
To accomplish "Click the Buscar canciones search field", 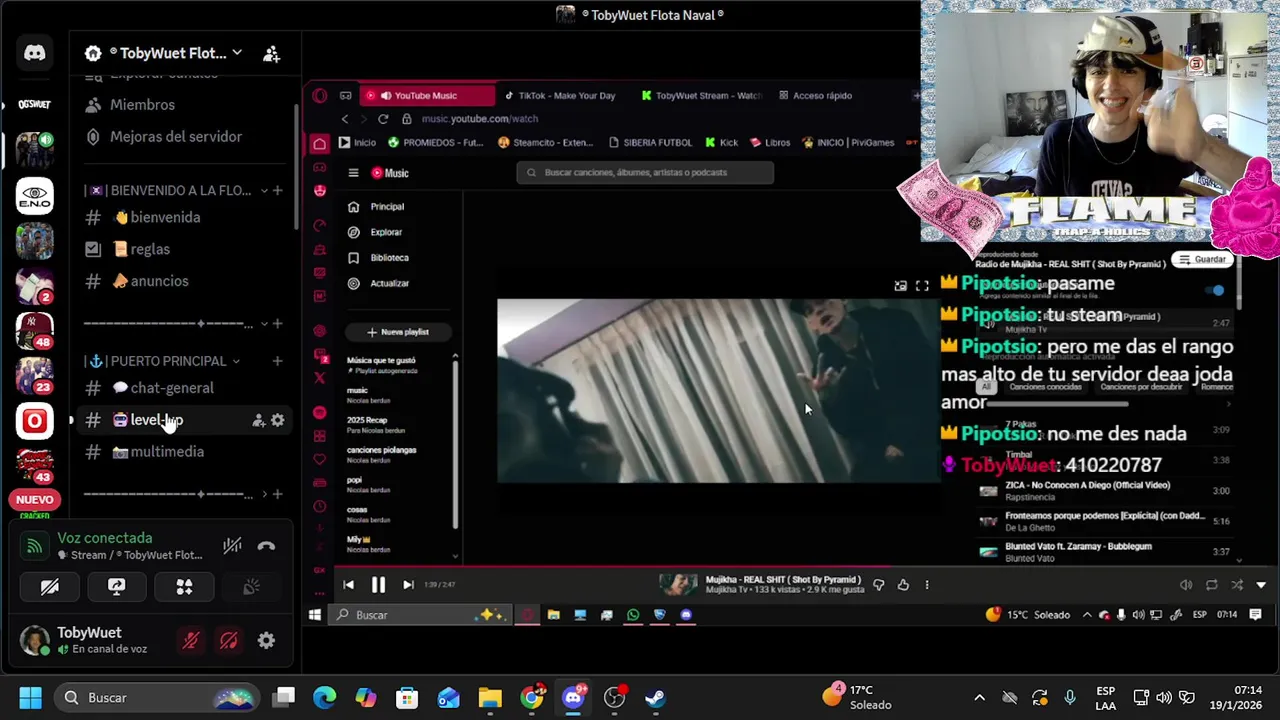I will (645, 172).
